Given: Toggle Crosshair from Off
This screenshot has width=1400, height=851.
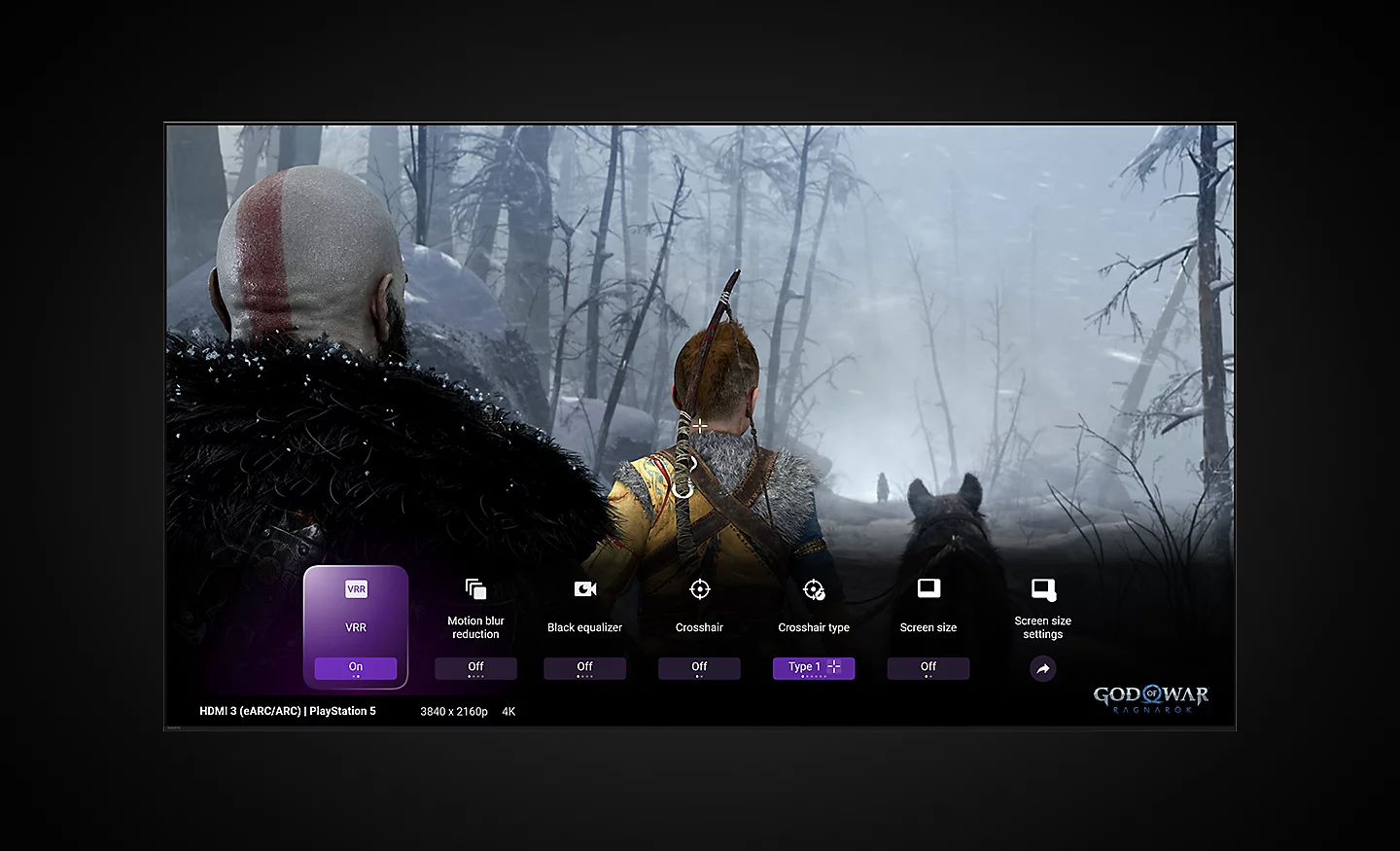Looking at the screenshot, I should pyautogui.click(x=699, y=667).
